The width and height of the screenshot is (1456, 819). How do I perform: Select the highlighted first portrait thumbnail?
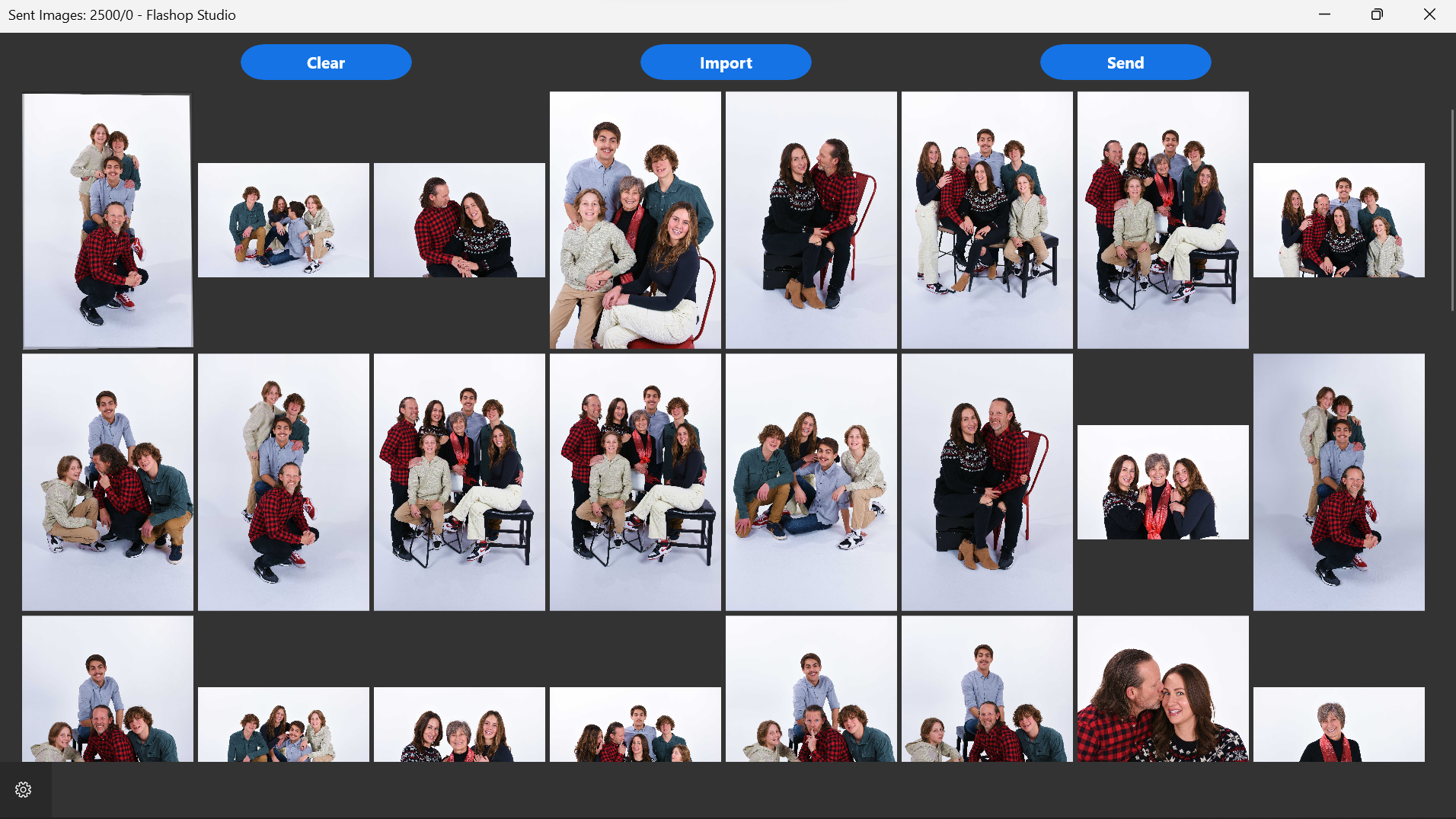tap(107, 220)
